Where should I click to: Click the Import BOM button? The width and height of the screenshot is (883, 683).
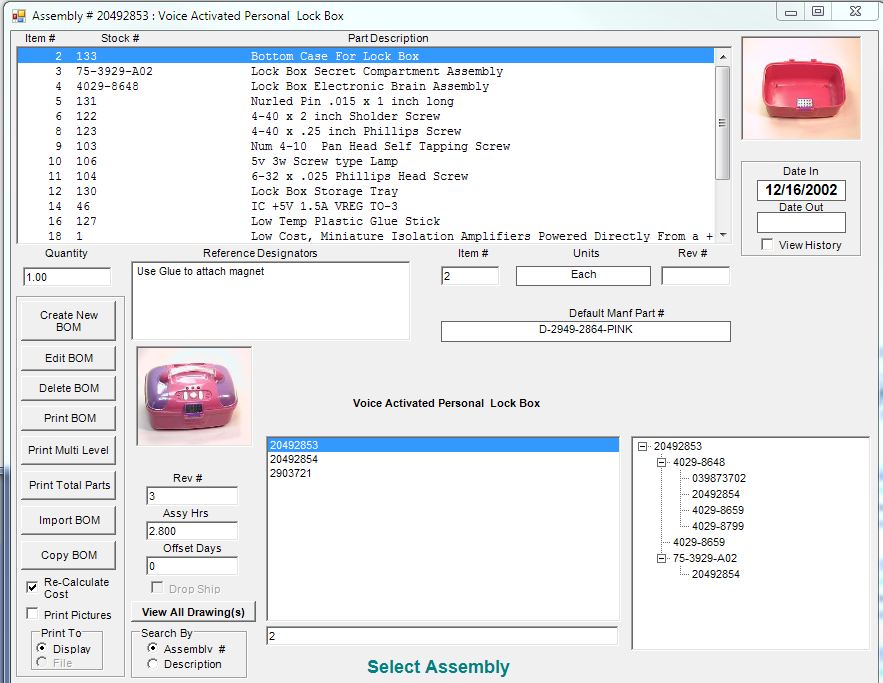tap(69, 520)
